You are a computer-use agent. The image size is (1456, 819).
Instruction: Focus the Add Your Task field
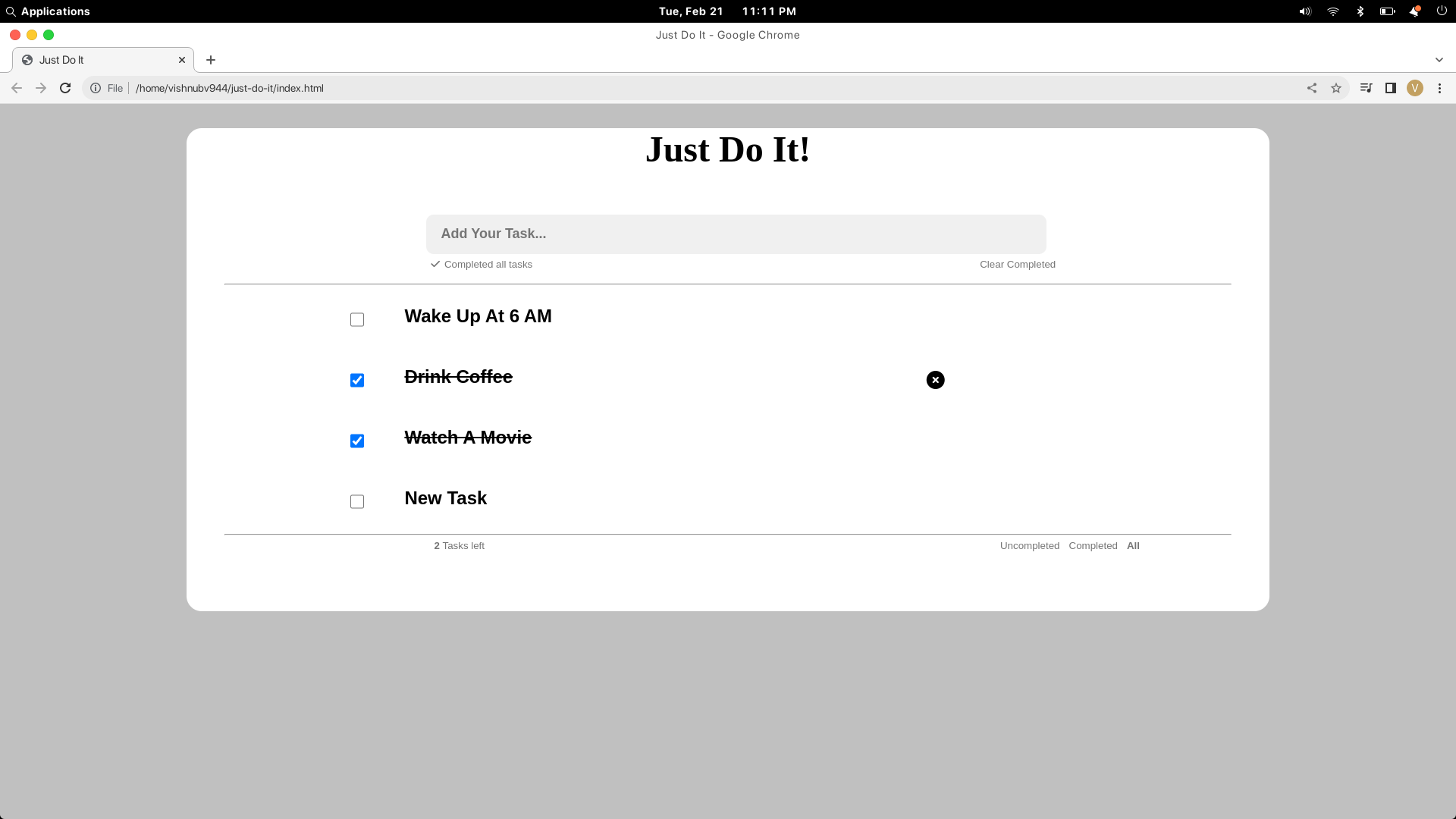[736, 234]
